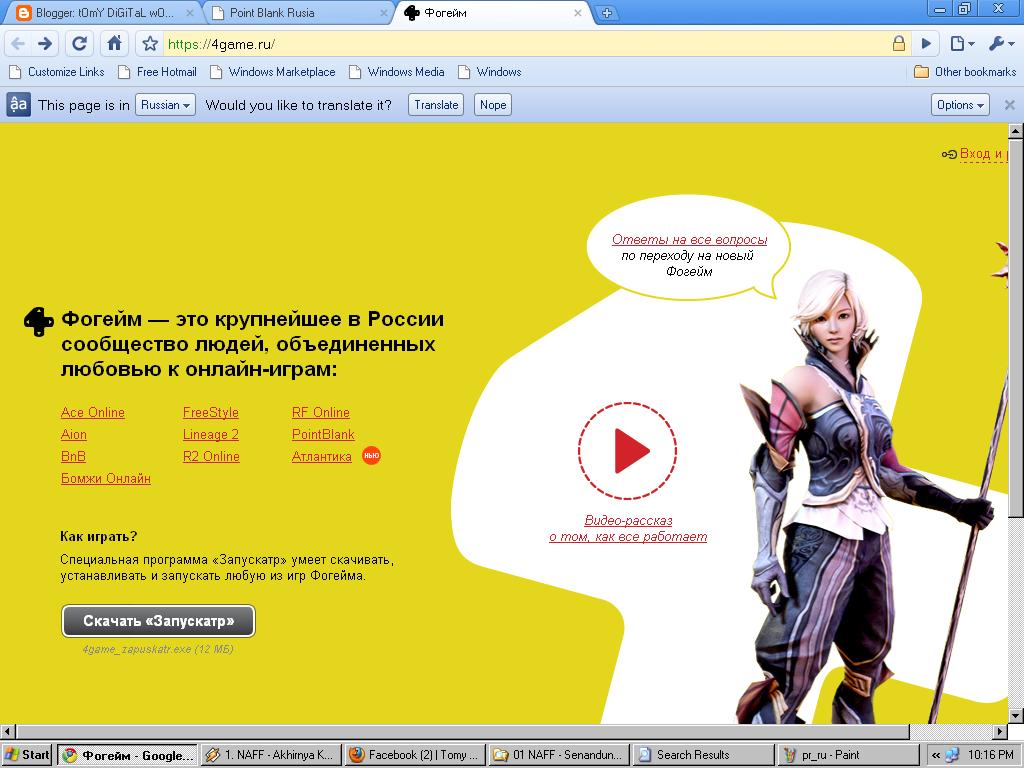The height and width of the screenshot is (768, 1024).
Task: Open the R2 Online game link
Action: tap(212, 456)
